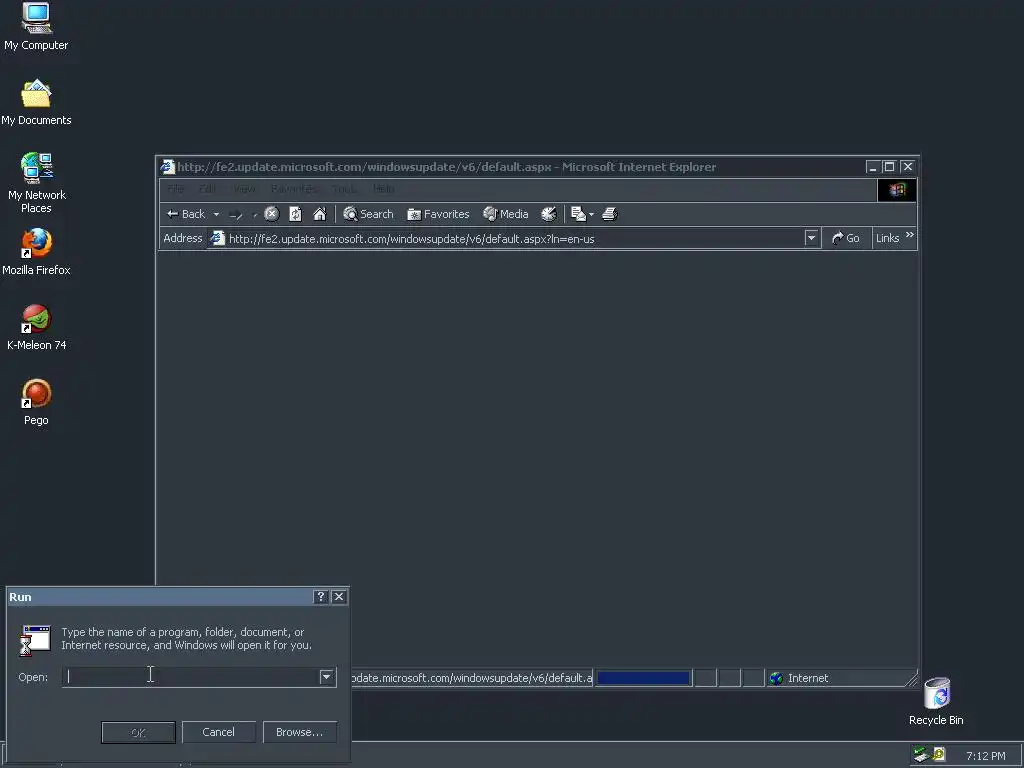Click the Run dialog help question mark
This screenshot has height=768, width=1024.
tap(320, 597)
